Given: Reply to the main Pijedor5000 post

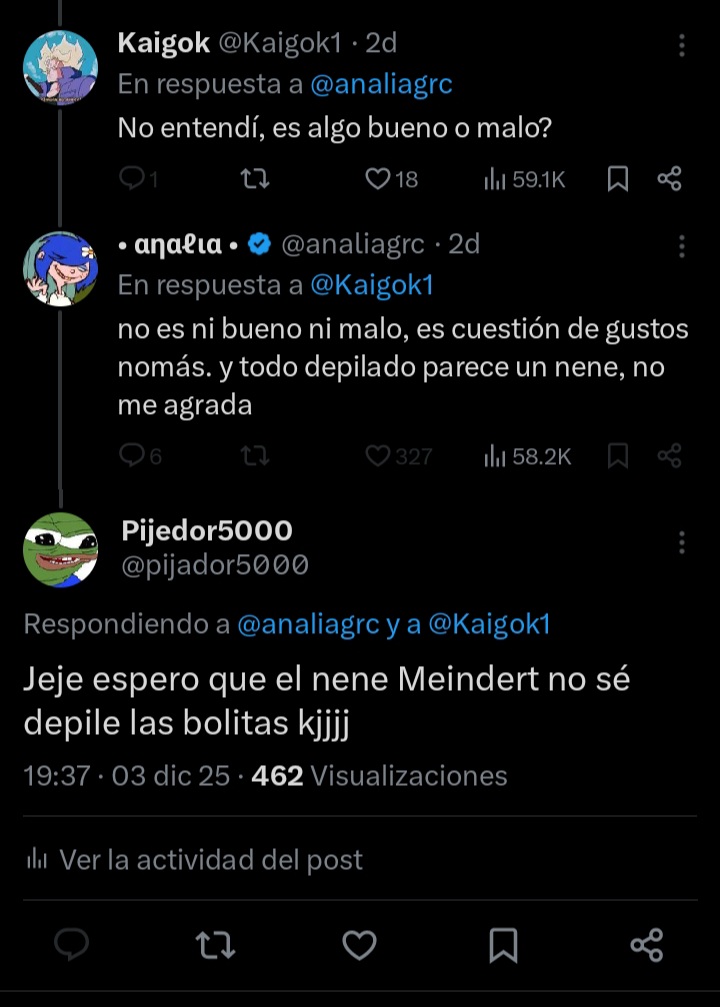Looking at the screenshot, I should pyautogui.click(x=71, y=944).
